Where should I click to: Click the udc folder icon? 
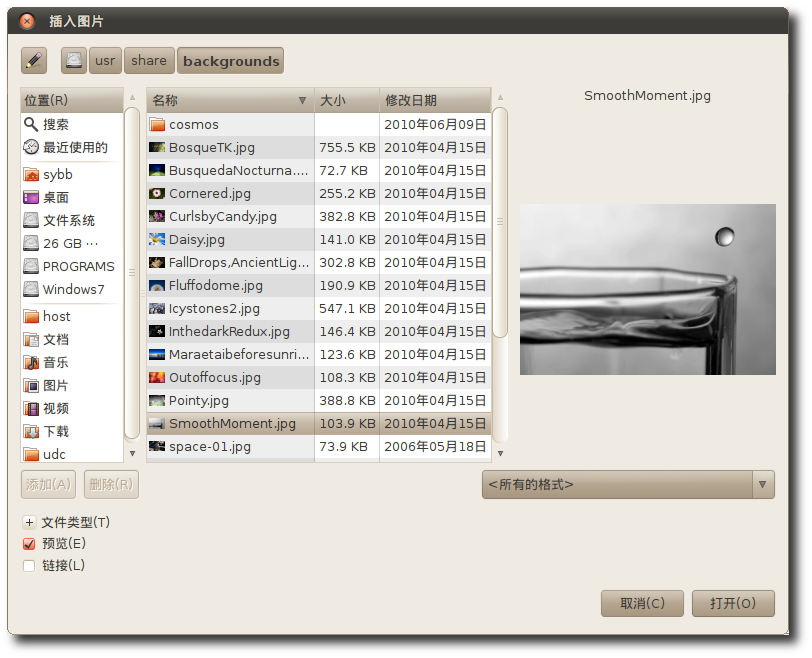click(x=31, y=455)
